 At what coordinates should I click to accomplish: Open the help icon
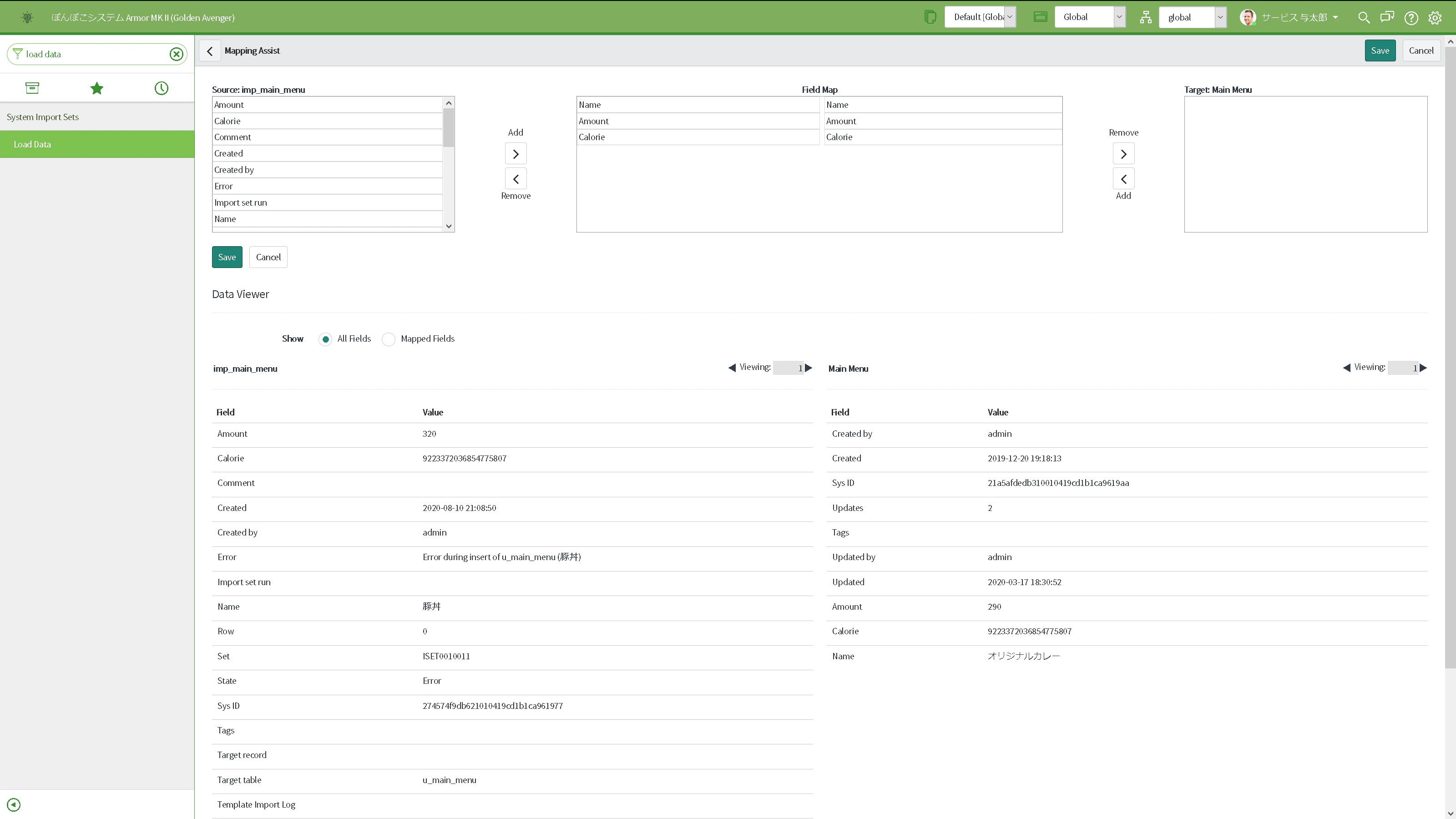point(1411,18)
